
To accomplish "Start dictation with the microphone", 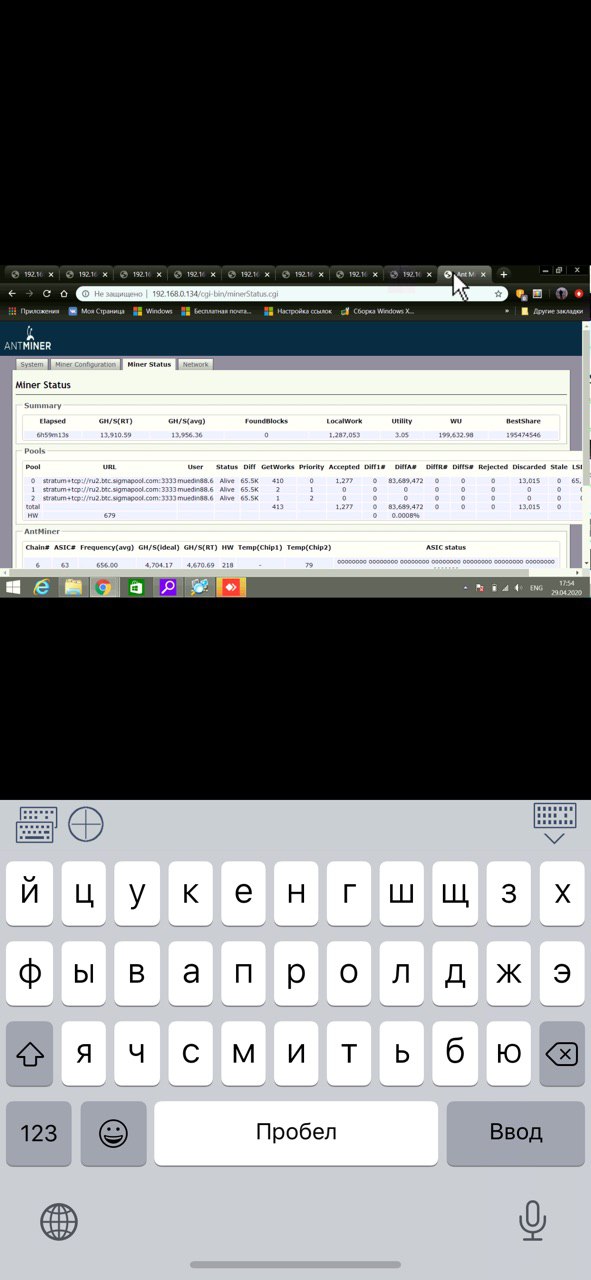I will point(532,1221).
